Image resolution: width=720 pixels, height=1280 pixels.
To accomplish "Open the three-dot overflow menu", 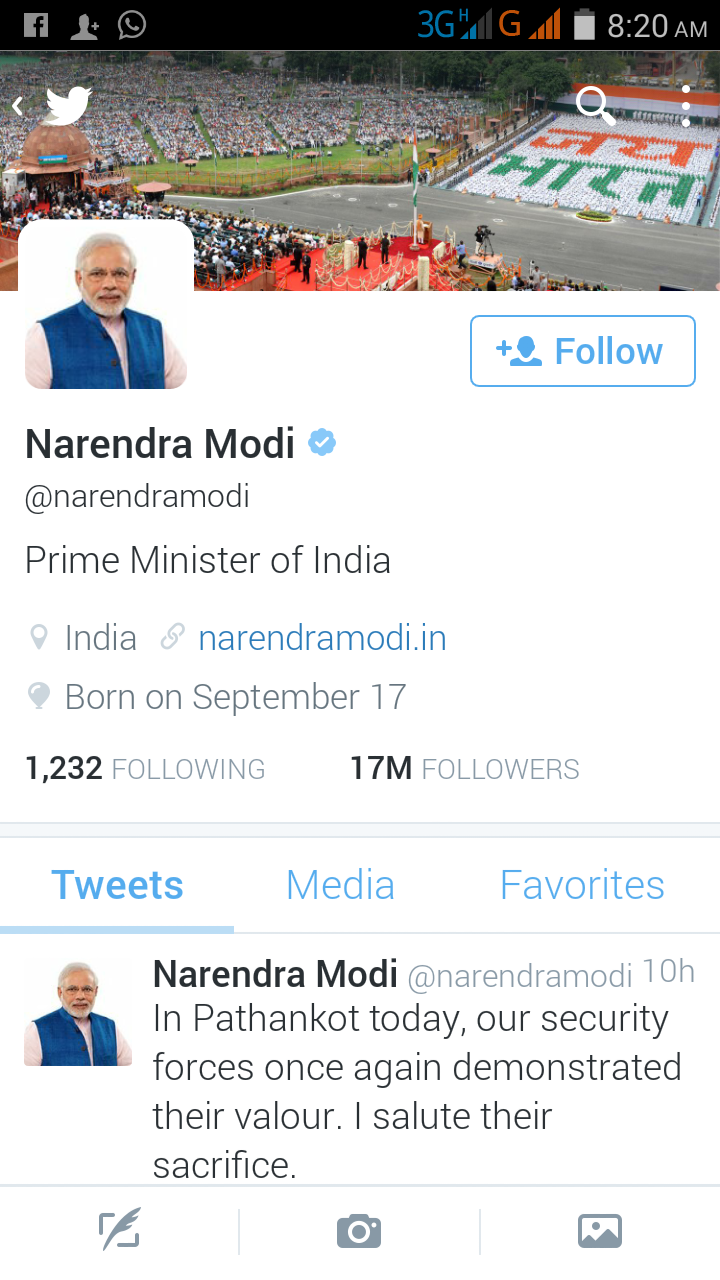I will (685, 105).
